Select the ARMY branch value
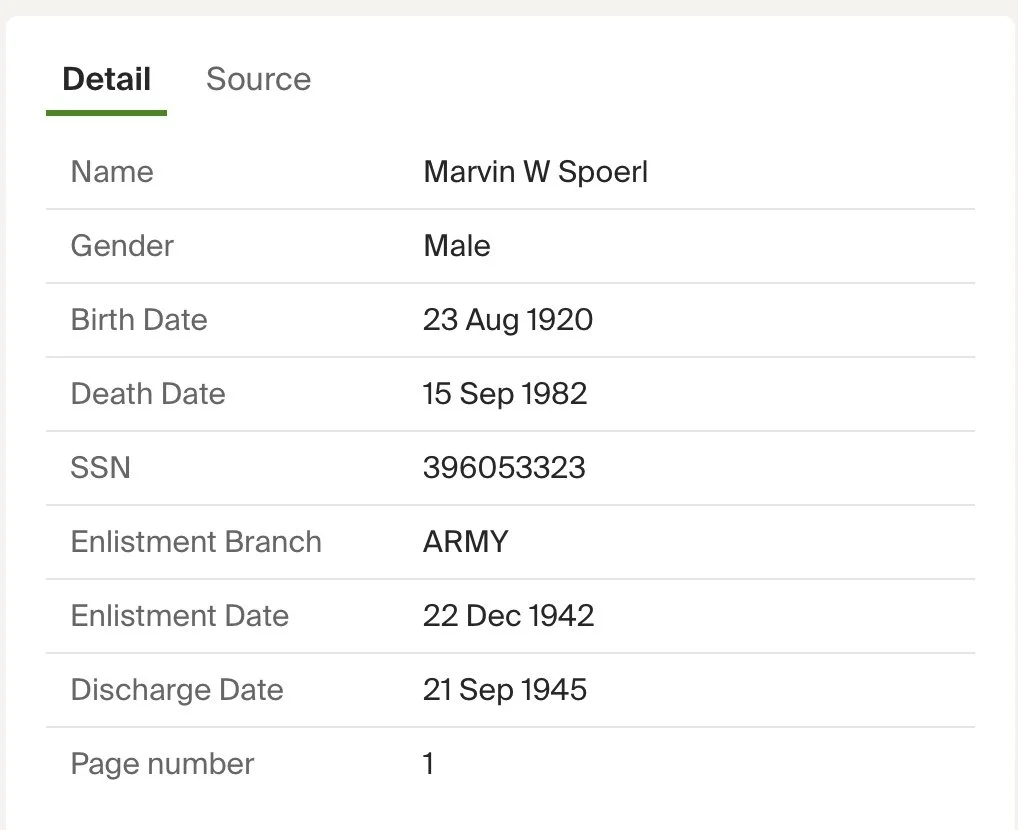The width and height of the screenshot is (1018, 830). pyautogui.click(x=465, y=542)
